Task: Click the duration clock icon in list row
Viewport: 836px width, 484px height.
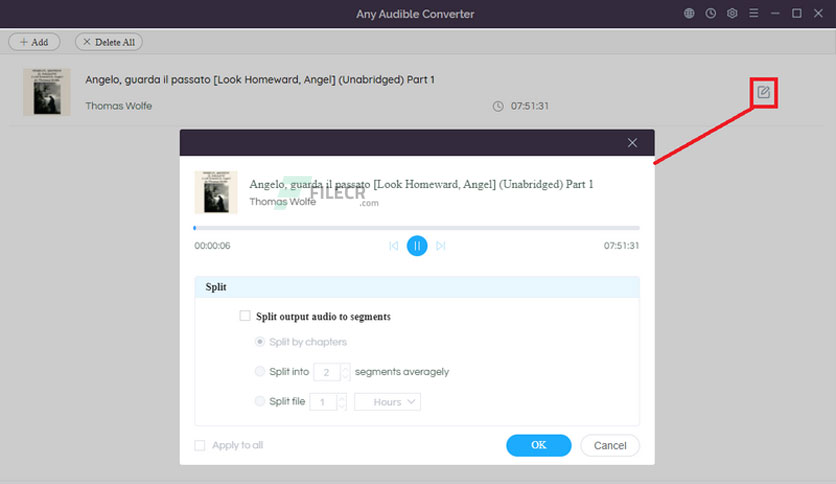Action: [498, 106]
